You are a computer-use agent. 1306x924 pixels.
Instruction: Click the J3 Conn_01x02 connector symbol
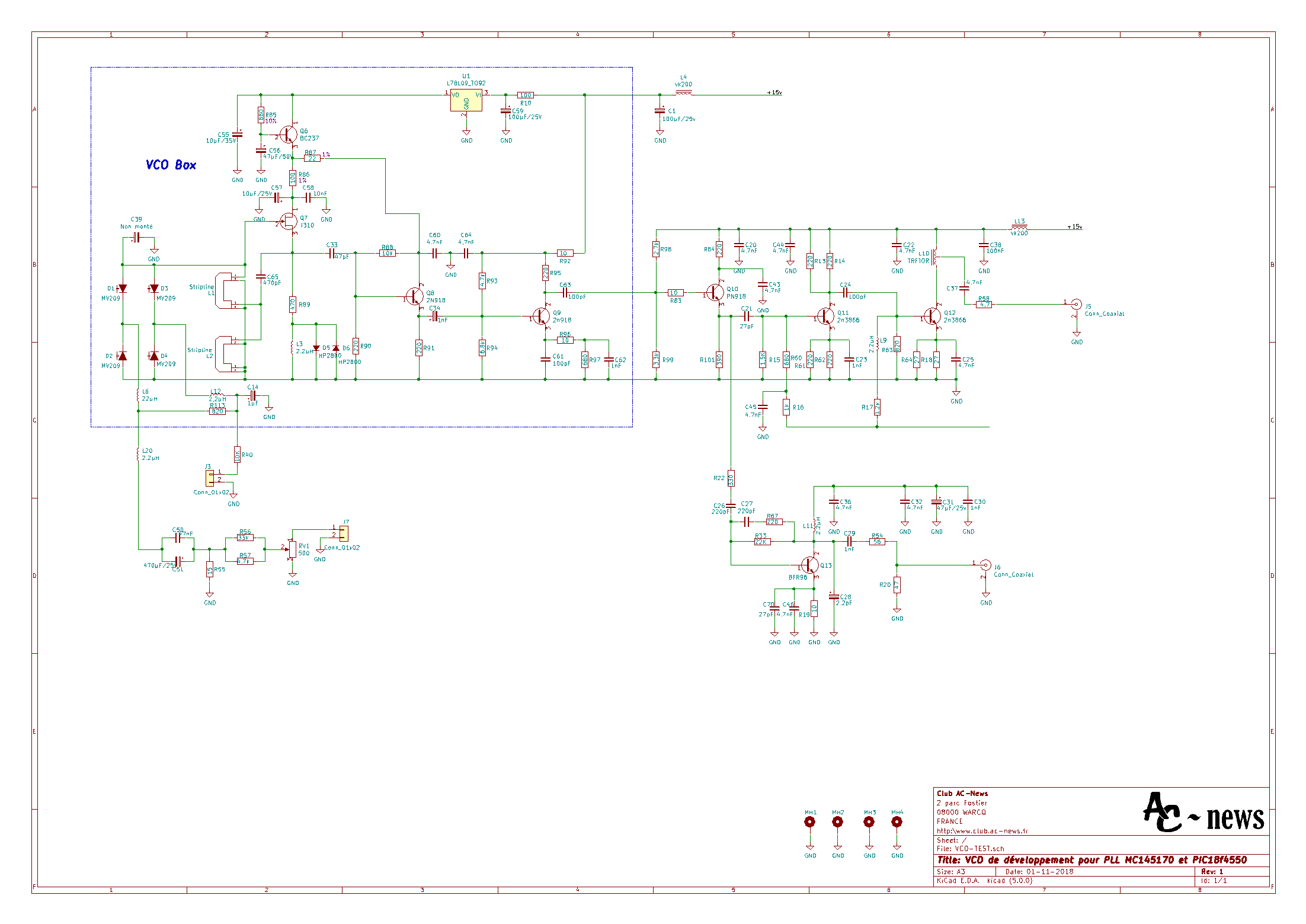coord(210,478)
